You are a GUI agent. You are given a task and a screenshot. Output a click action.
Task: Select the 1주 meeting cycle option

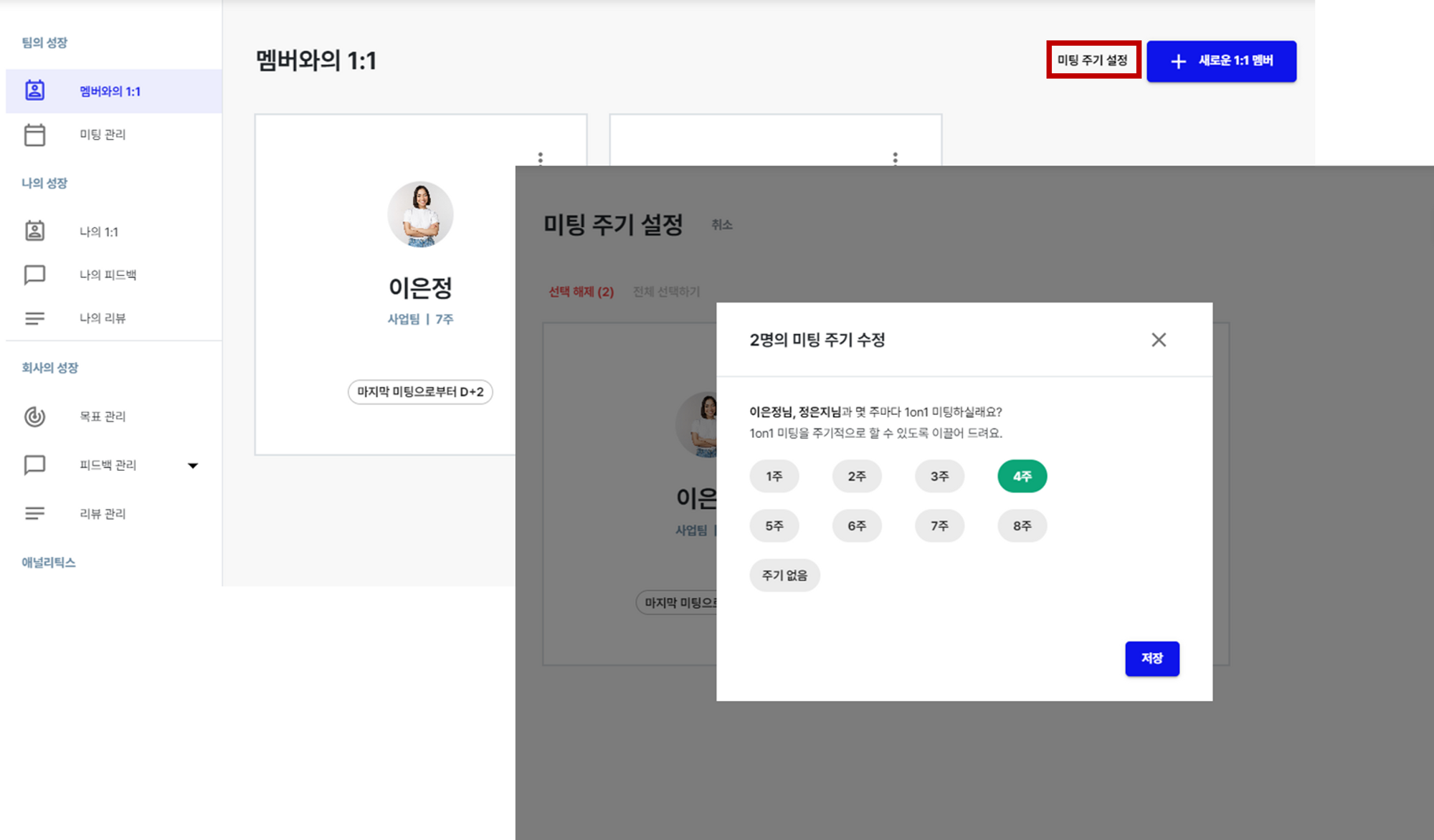click(774, 476)
